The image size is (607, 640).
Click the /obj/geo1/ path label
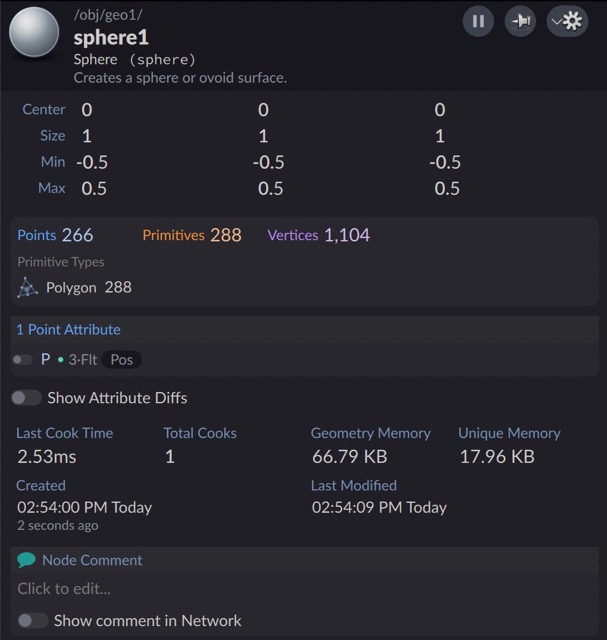coord(108,15)
